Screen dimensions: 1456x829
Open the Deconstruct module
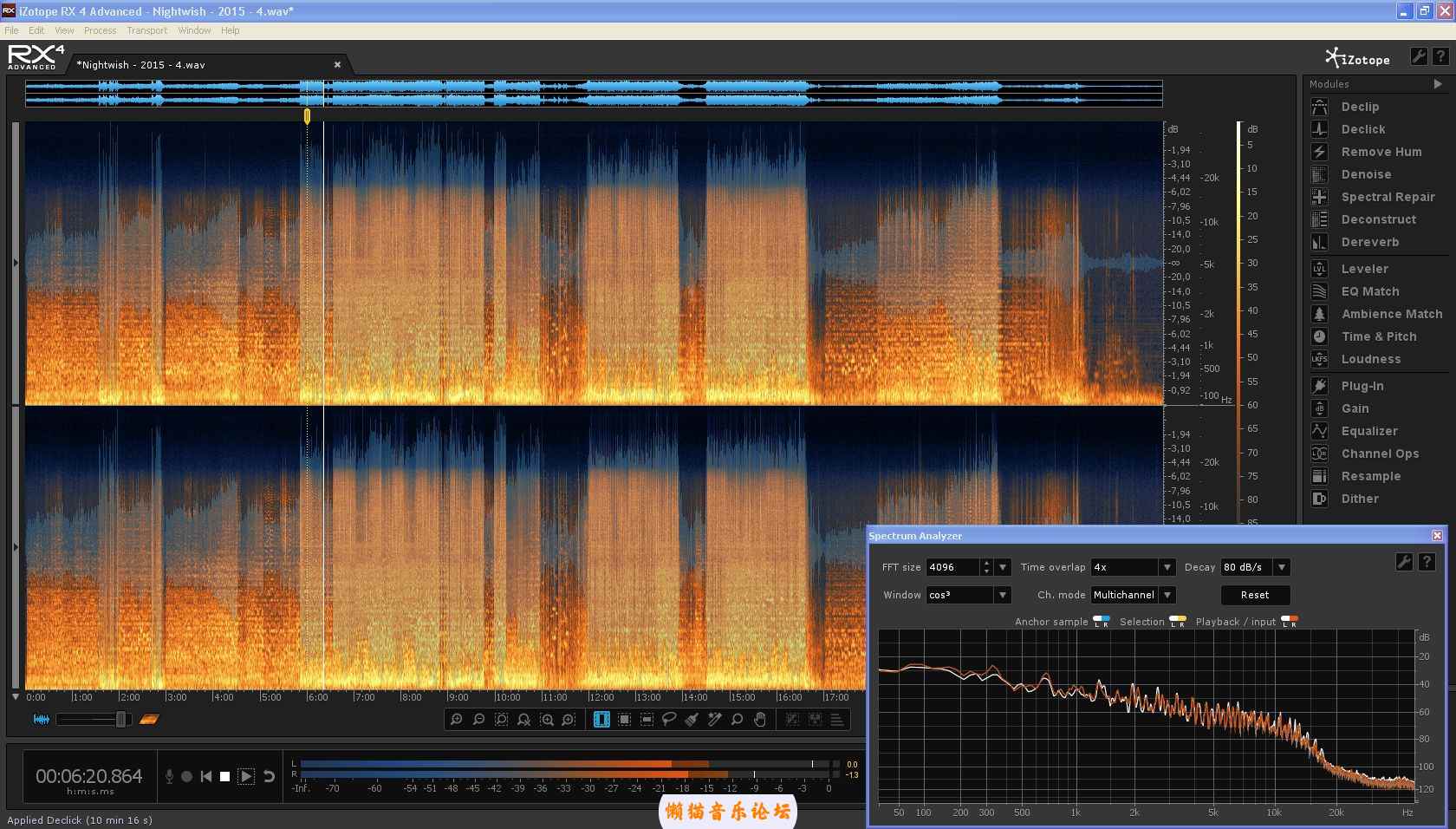[x=1378, y=219]
